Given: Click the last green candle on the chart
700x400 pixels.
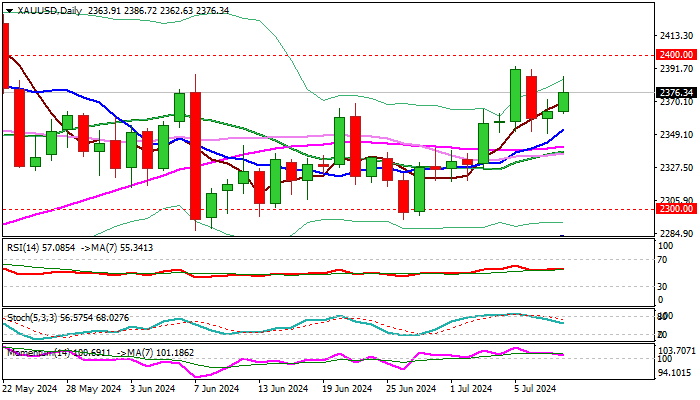Looking at the screenshot, I should (x=564, y=101).
